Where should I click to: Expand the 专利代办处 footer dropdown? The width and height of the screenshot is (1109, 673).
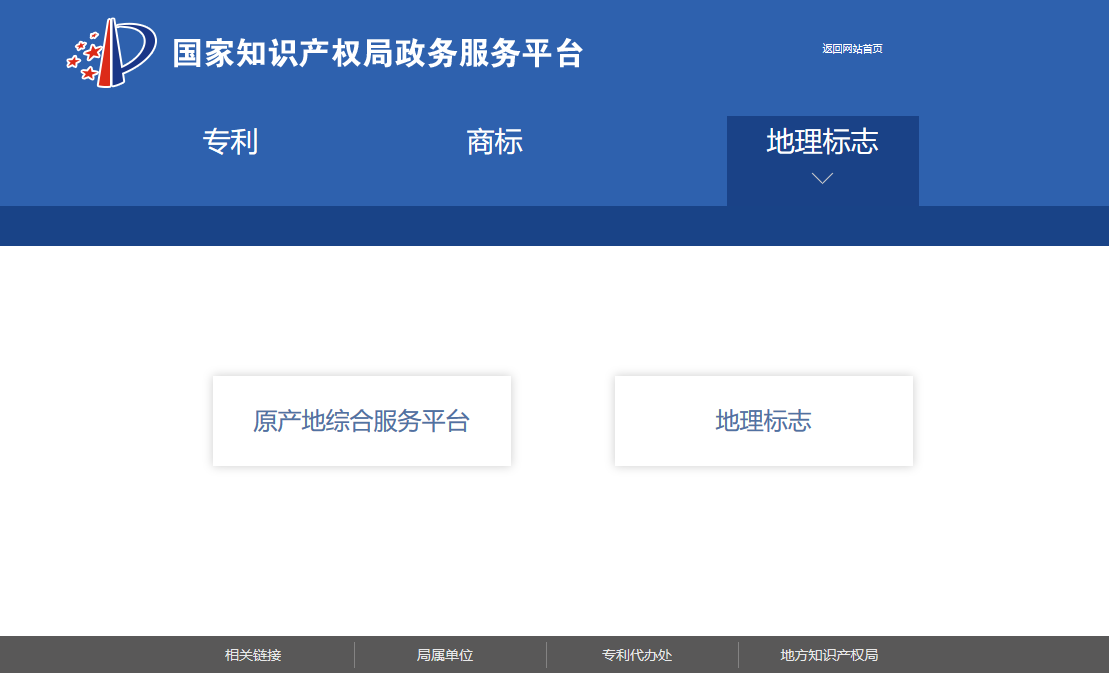(x=637, y=655)
